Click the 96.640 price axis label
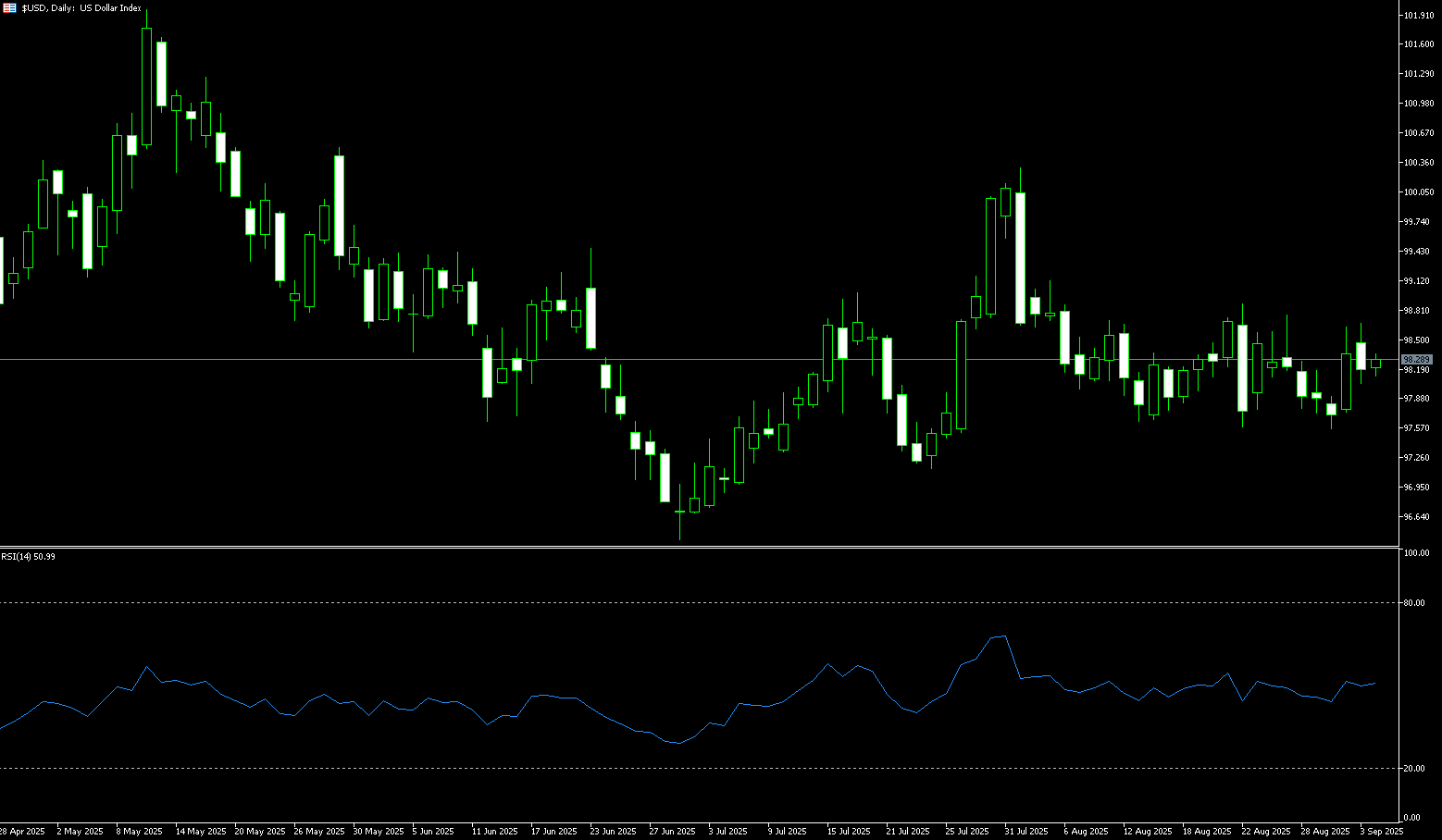 click(1416, 517)
